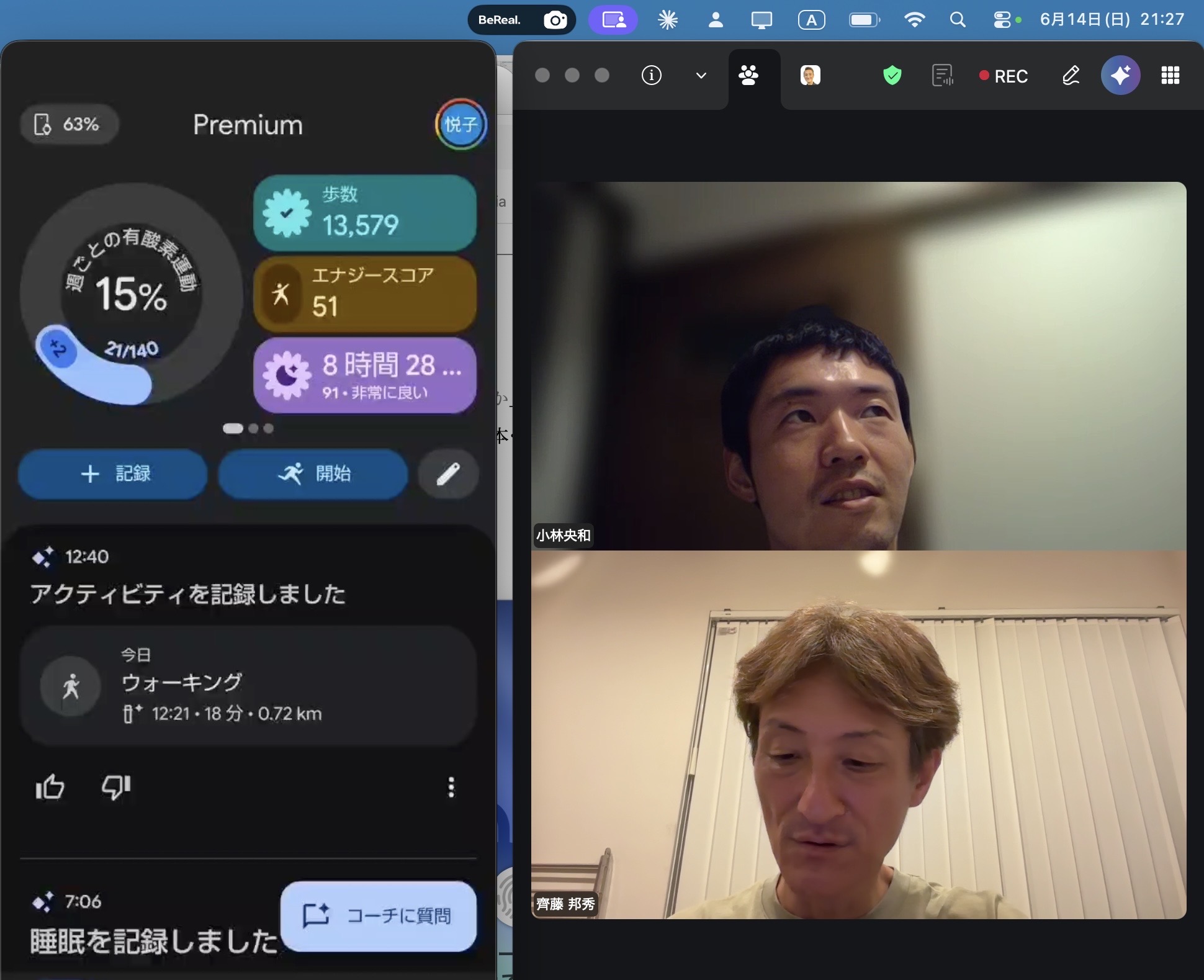Select 齊藤 邦秀 video tile
1204x980 pixels.
tap(859, 735)
